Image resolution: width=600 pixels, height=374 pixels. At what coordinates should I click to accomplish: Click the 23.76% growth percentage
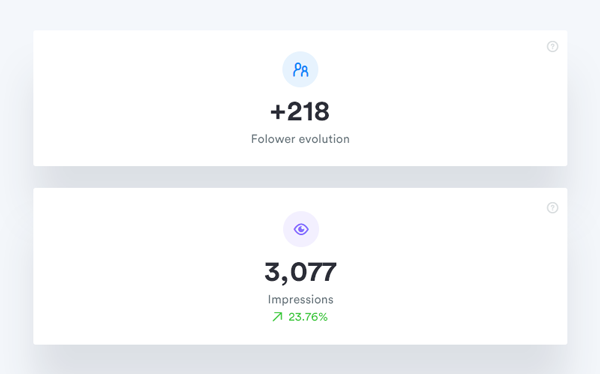308,317
